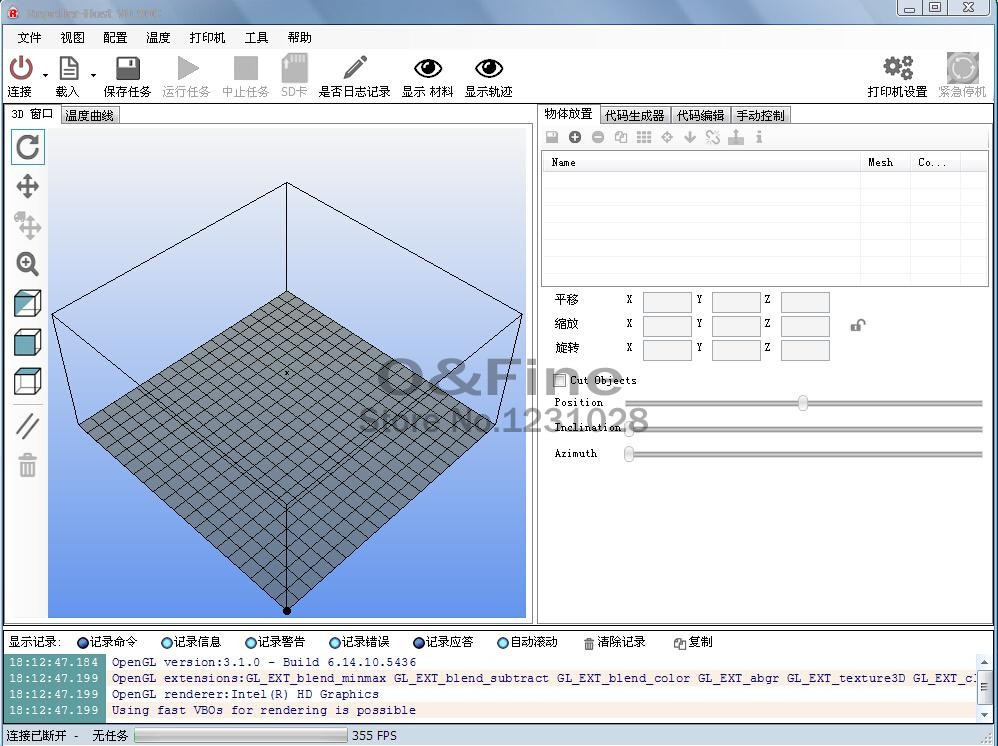Toggle parallel projection diagonal lines icon

(x=28, y=426)
